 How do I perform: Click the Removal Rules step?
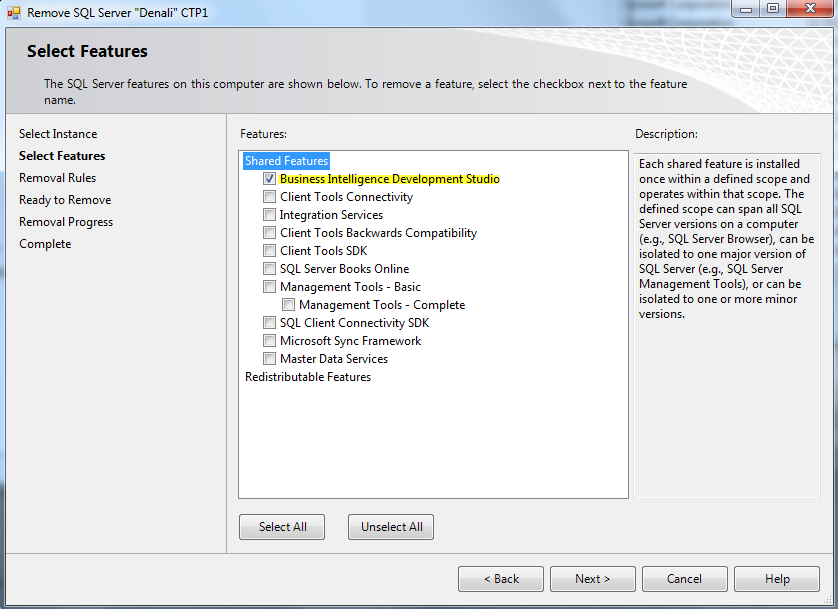pyautogui.click(x=58, y=177)
